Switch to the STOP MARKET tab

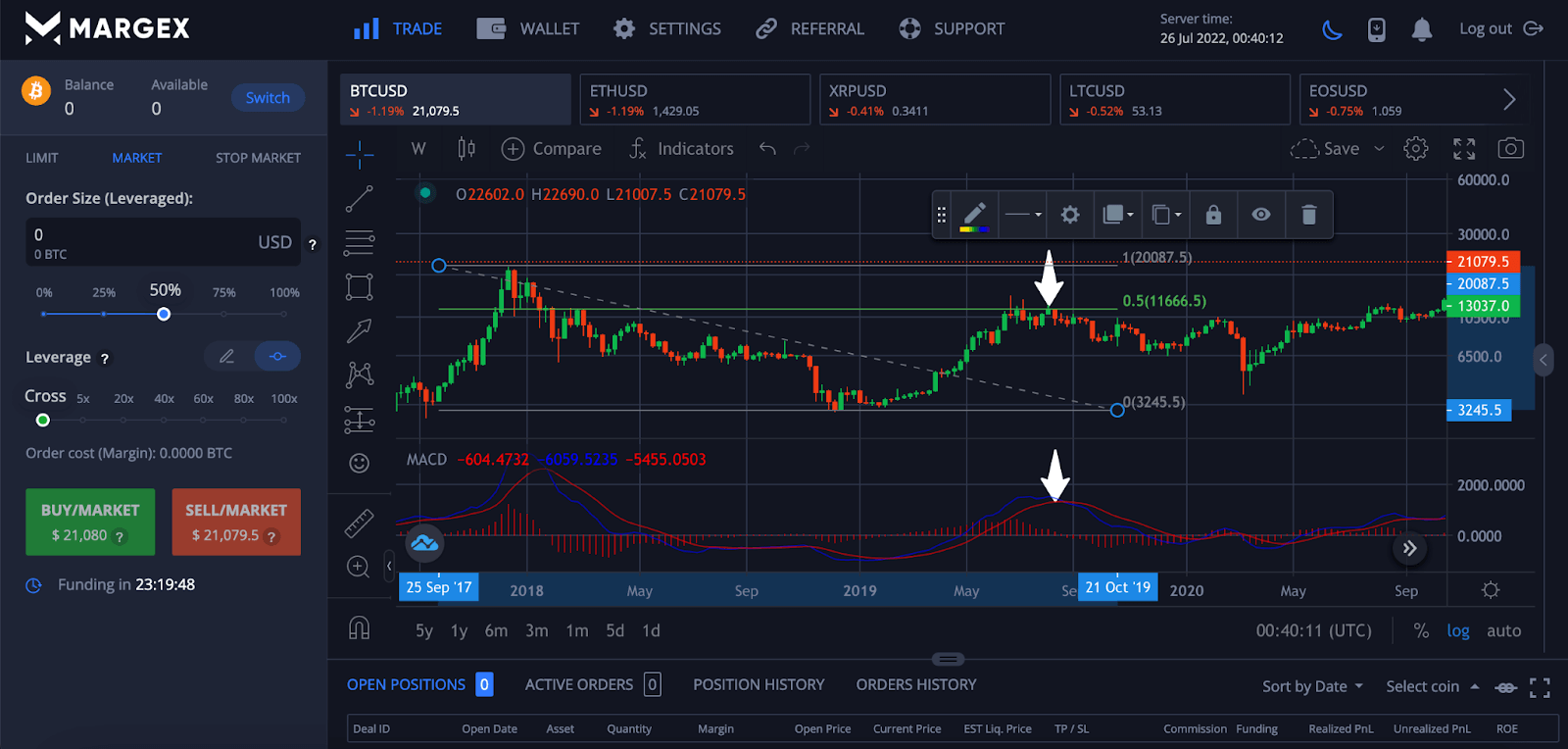pyautogui.click(x=258, y=158)
